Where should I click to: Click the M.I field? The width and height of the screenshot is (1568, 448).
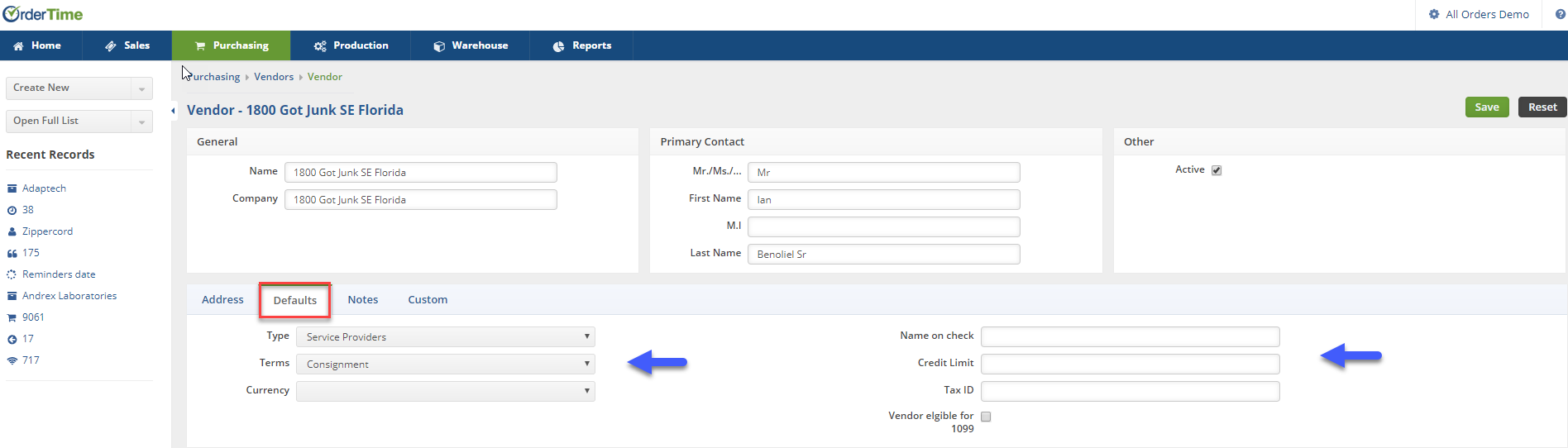884,226
